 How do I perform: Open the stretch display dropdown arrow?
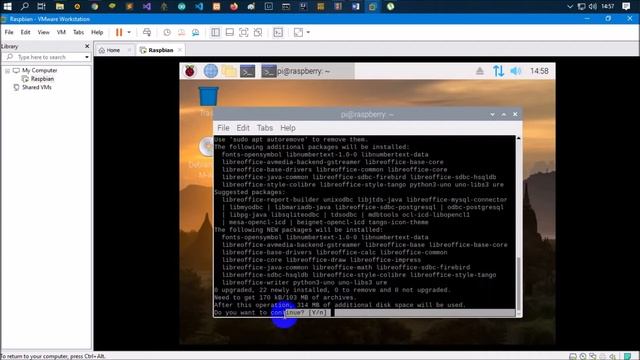[x=308, y=32]
